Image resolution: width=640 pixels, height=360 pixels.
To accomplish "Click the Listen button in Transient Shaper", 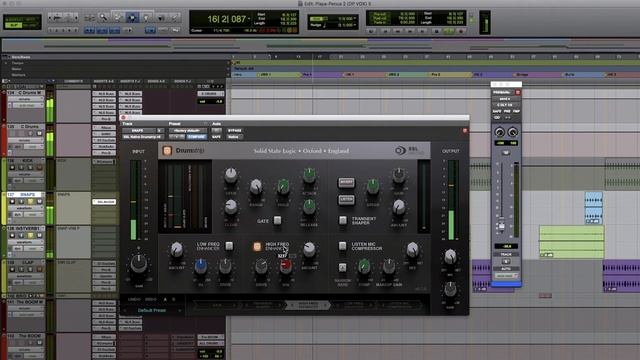I will [x=346, y=200].
